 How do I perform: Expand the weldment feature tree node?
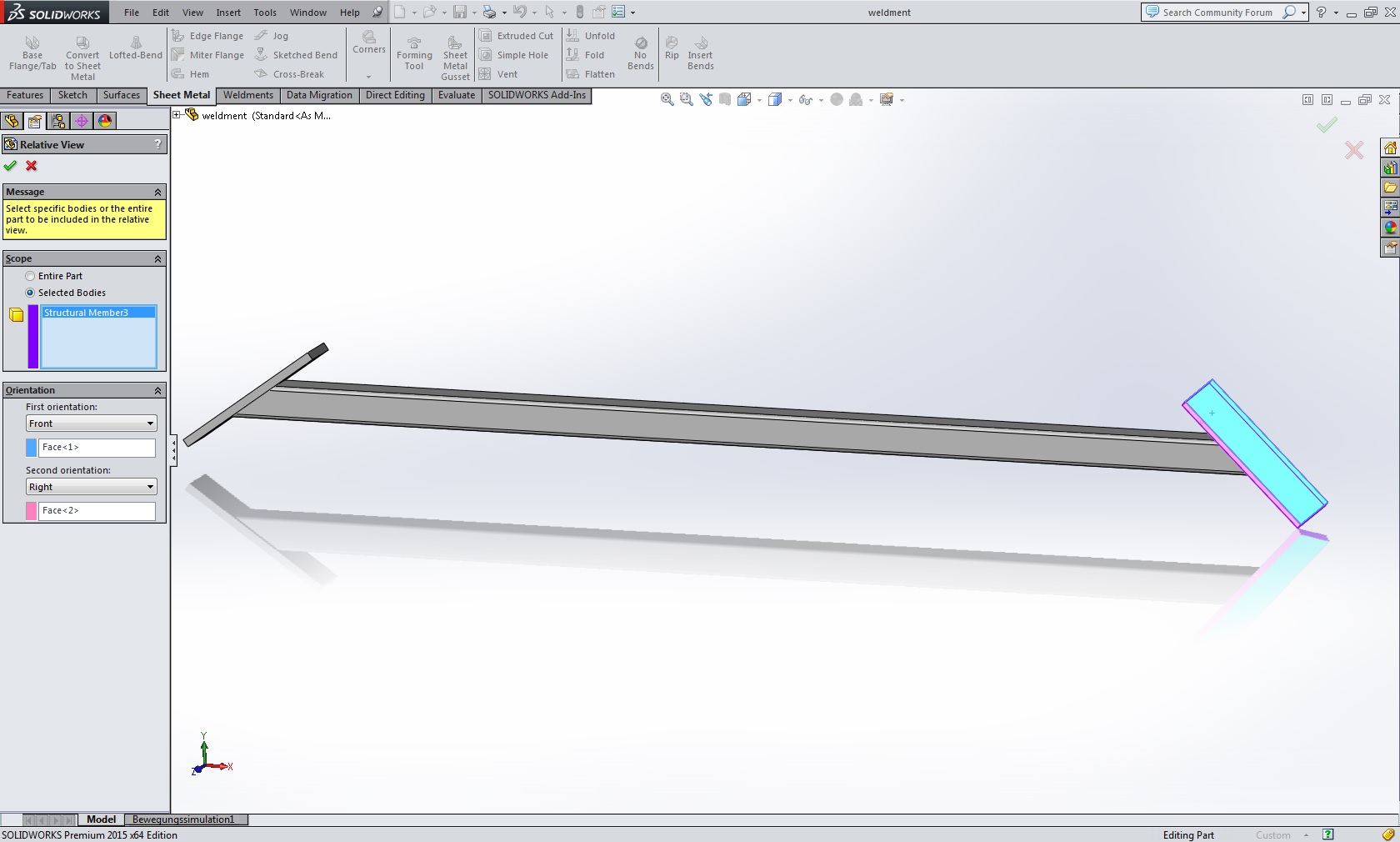point(177,115)
